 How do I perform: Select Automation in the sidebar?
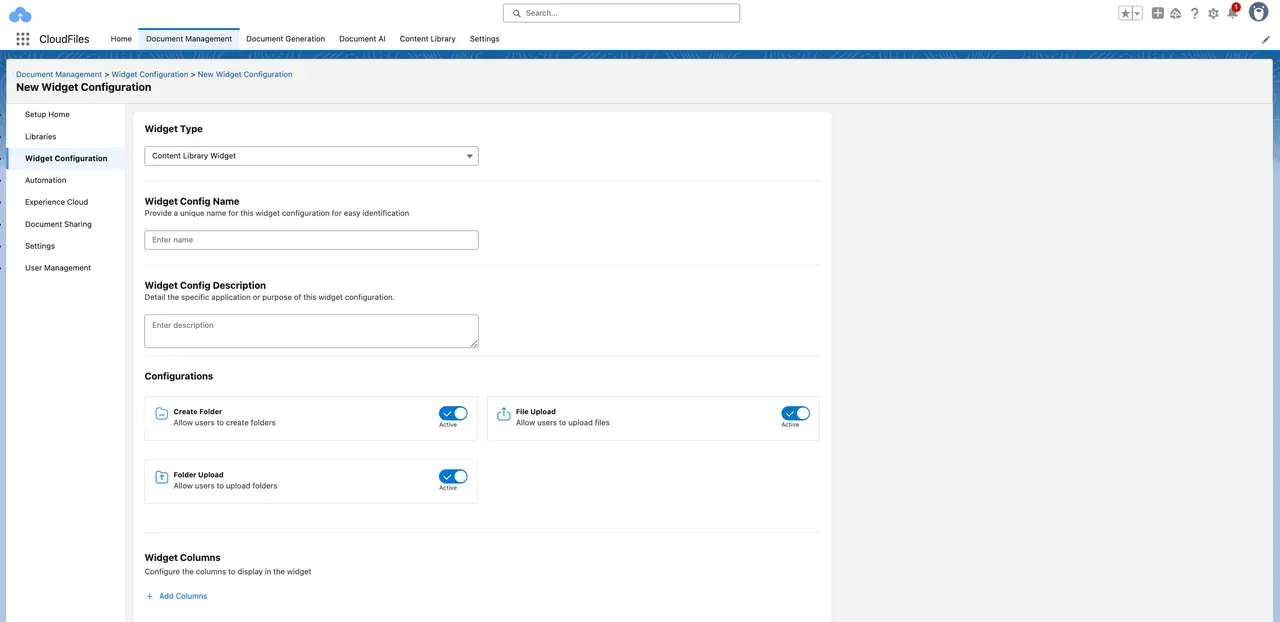pos(46,180)
